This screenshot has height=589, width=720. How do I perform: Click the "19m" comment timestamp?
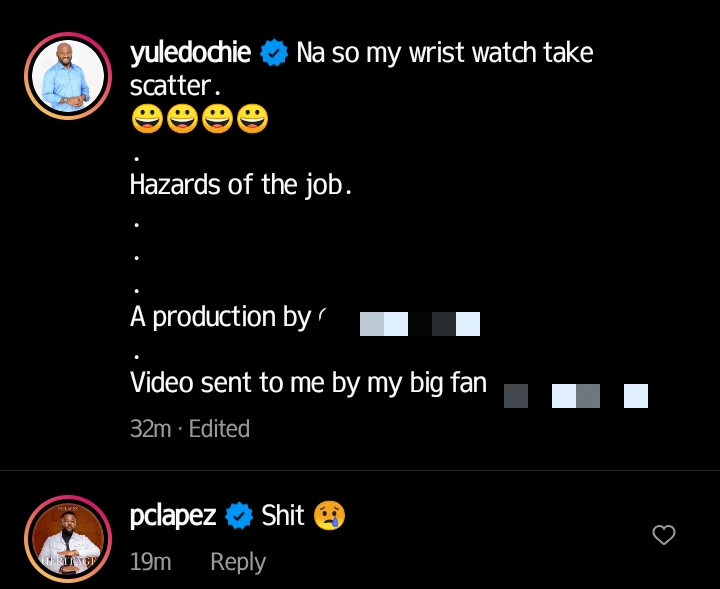(150, 562)
